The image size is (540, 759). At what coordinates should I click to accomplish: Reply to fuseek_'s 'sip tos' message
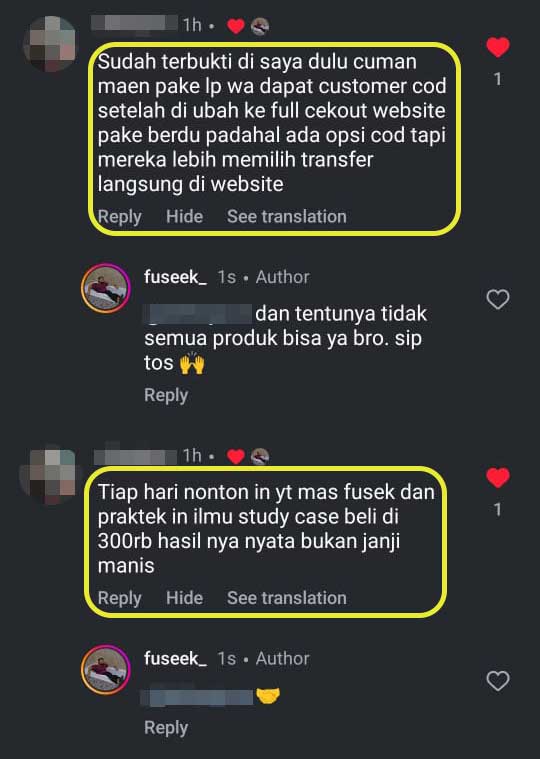point(166,395)
